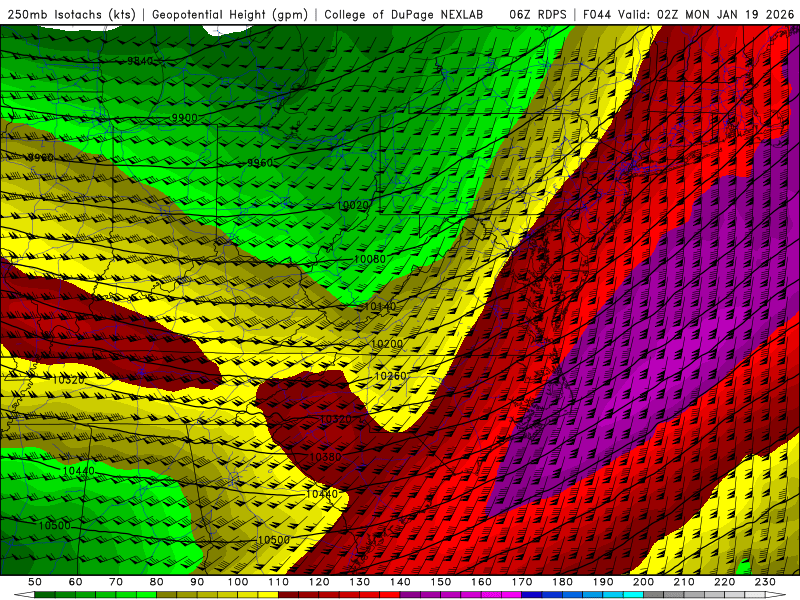Select the 9900 height contour label

click(184, 118)
